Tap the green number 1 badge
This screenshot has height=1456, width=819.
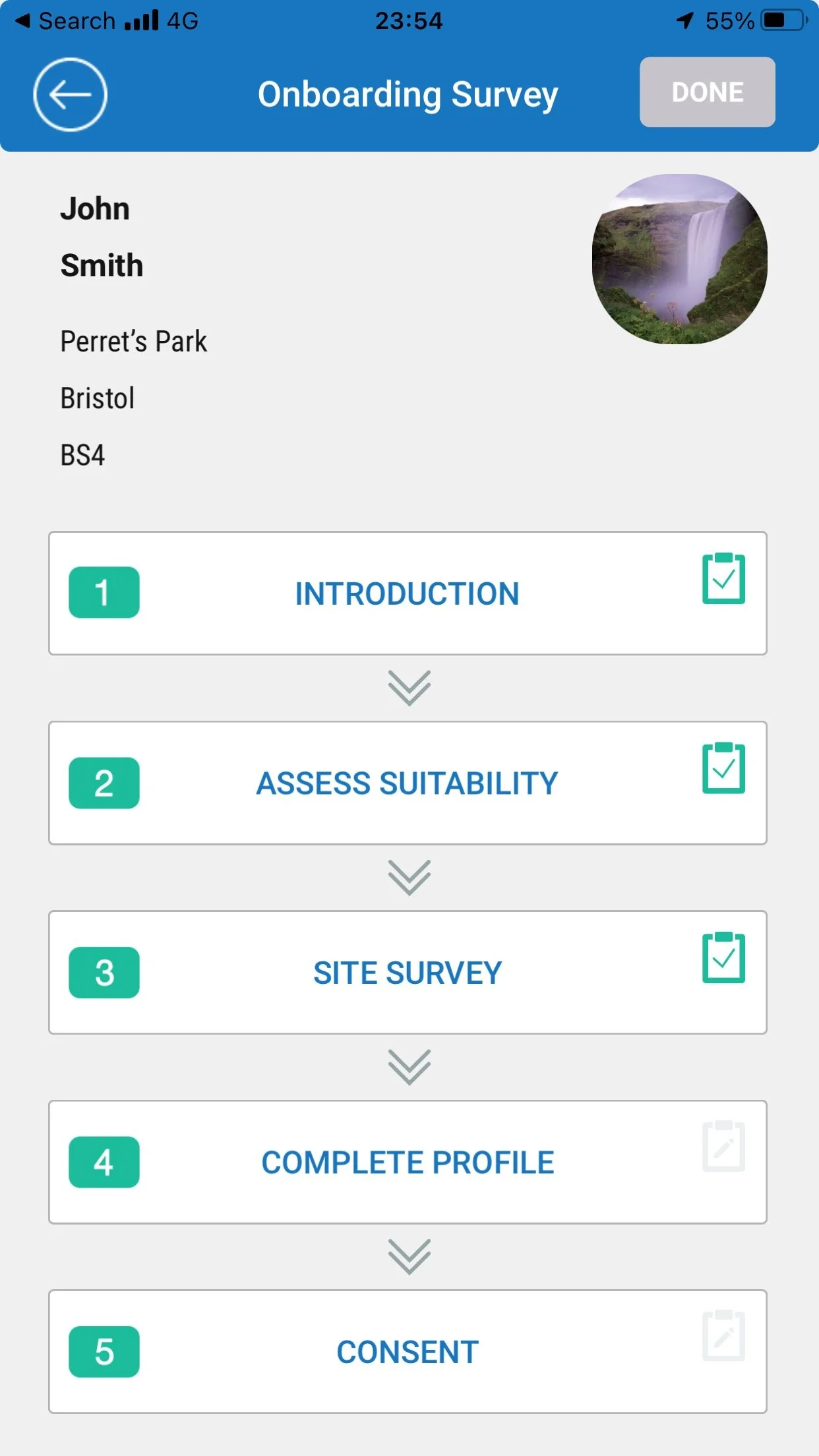(x=104, y=592)
